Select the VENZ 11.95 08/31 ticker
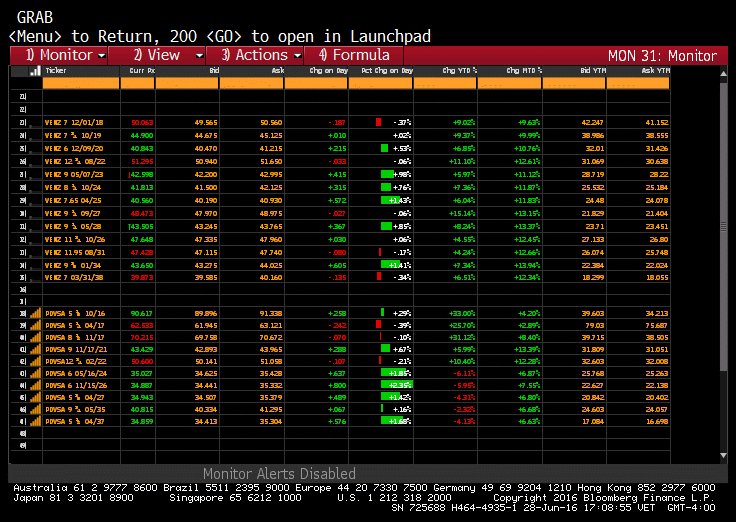Viewport: 736px width, 522px height. click(75, 252)
